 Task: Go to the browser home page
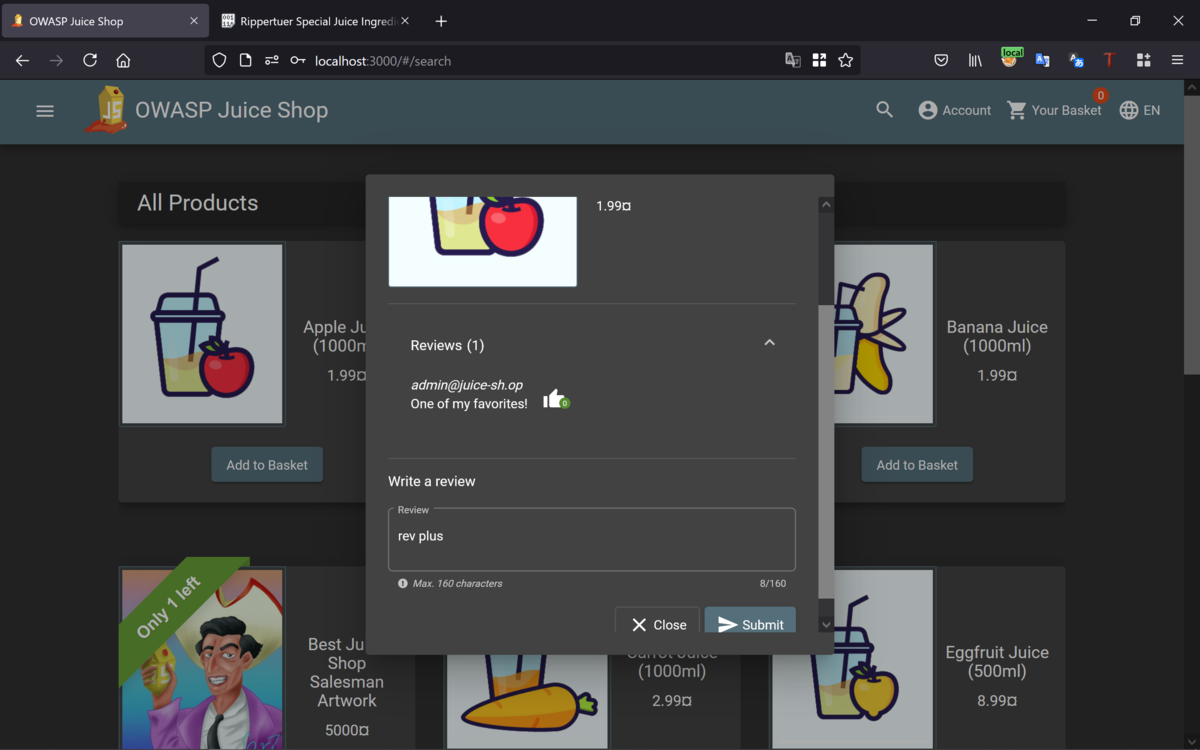(123, 61)
